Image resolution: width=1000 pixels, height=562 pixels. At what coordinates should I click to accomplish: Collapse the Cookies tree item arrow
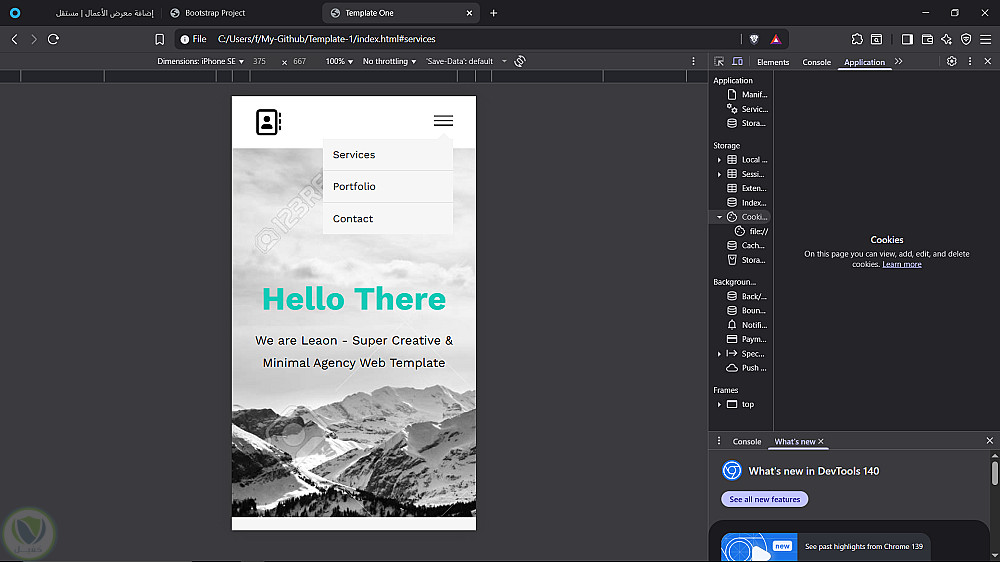[x=719, y=217]
